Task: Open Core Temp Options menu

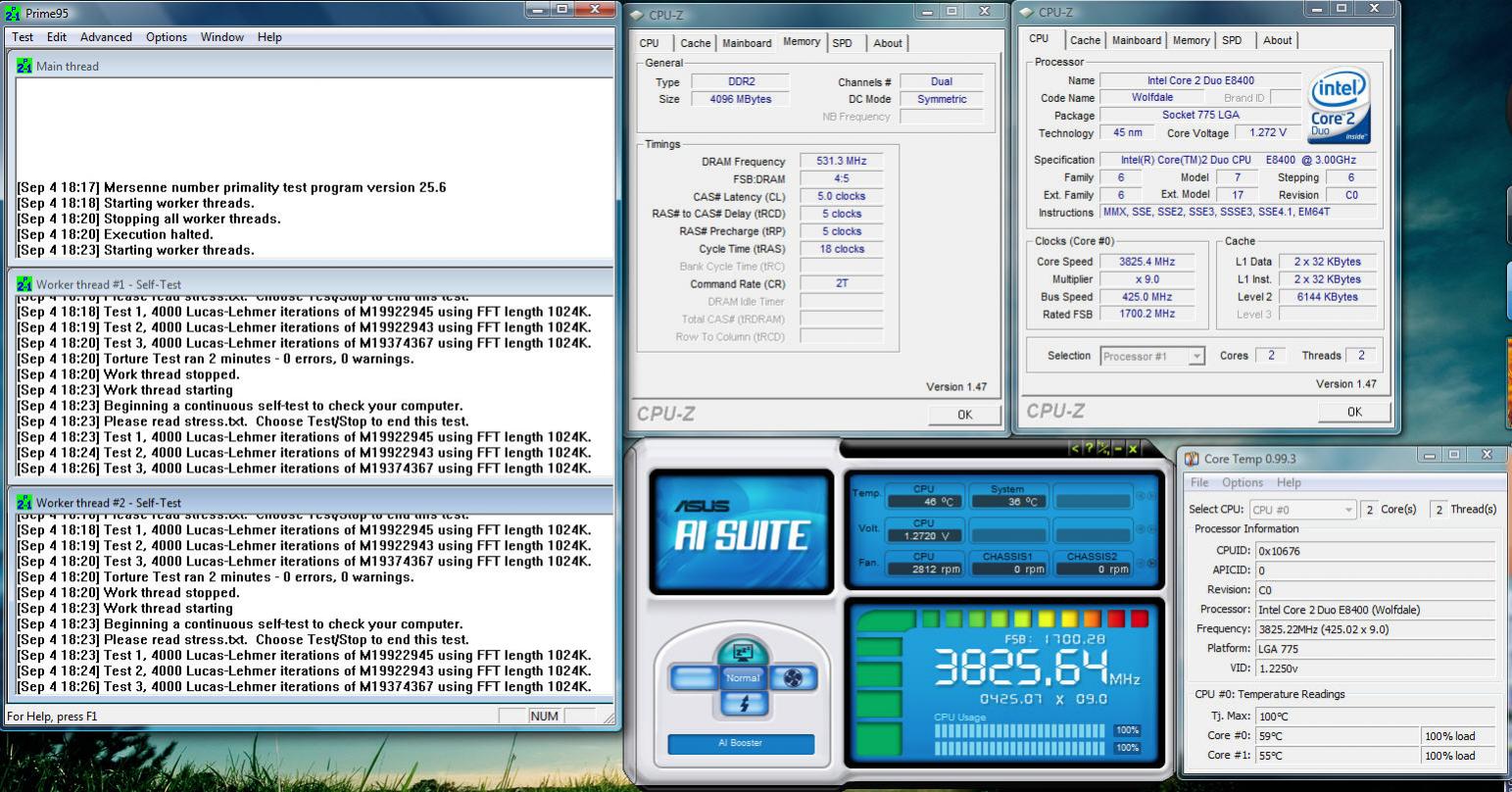Action: tap(1243, 482)
